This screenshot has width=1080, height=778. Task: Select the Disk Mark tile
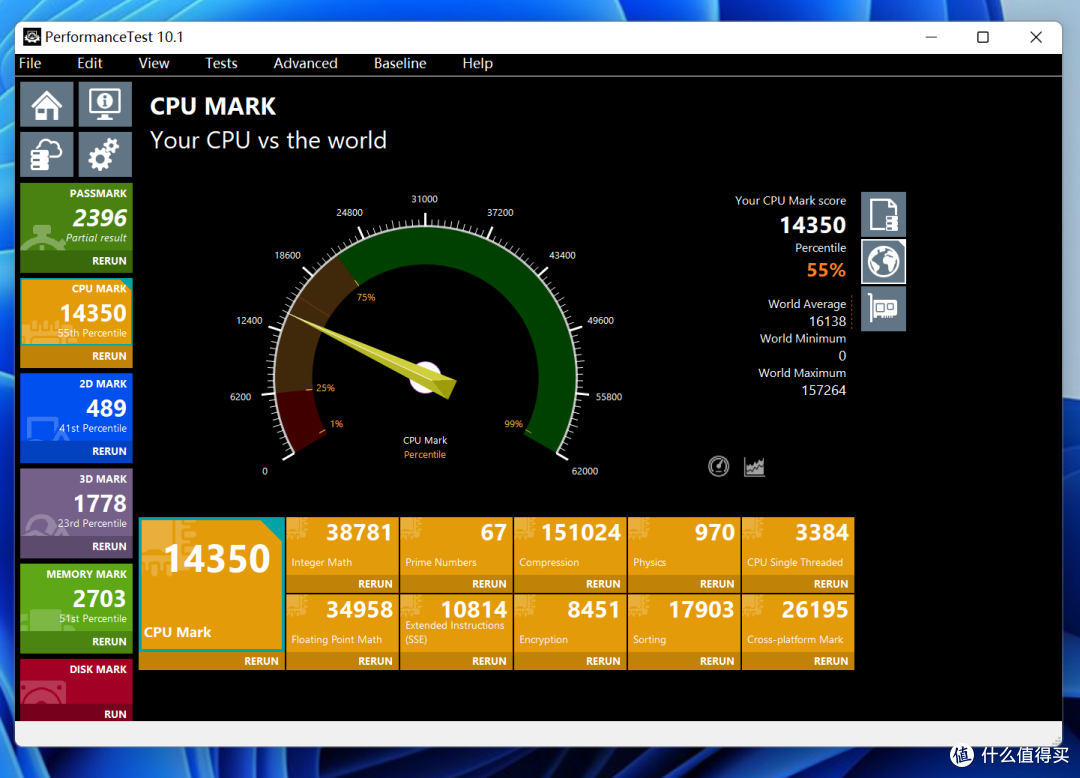[76, 682]
